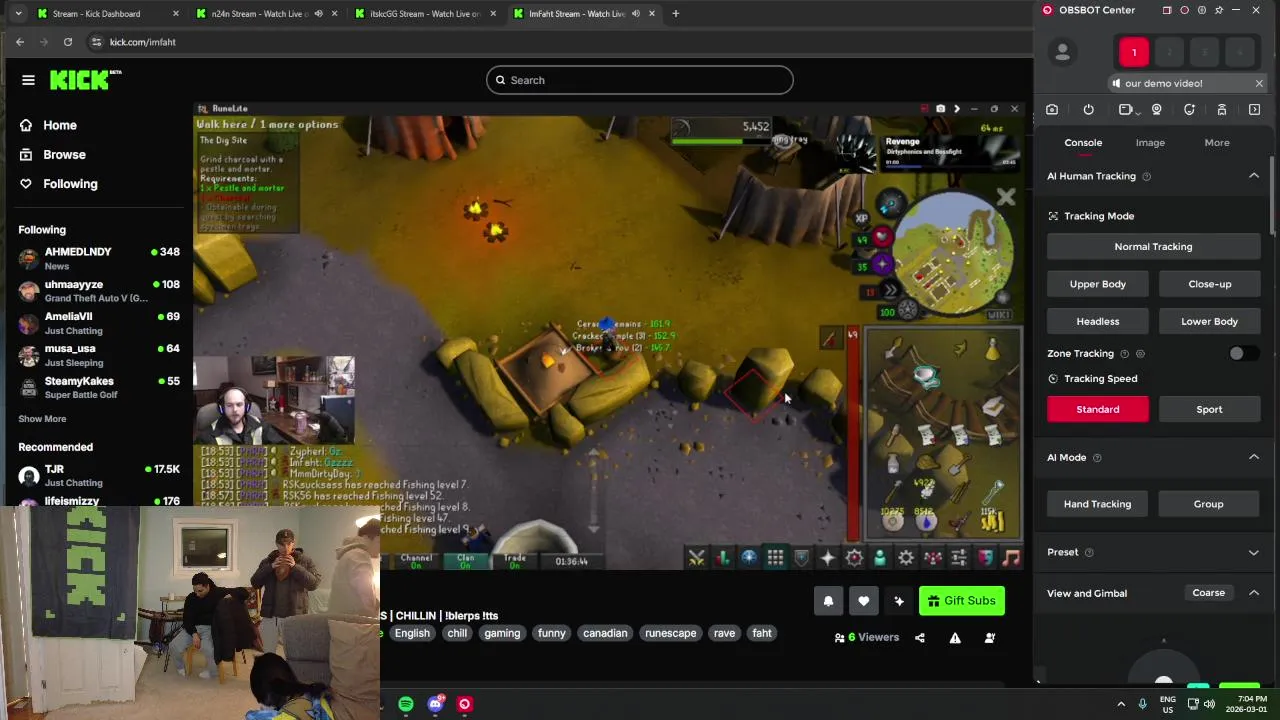Open the OBSBOT recording mode dropdown
Image resolution: width=1280 pixels, height=720 pixels.
pos(1128,110)
